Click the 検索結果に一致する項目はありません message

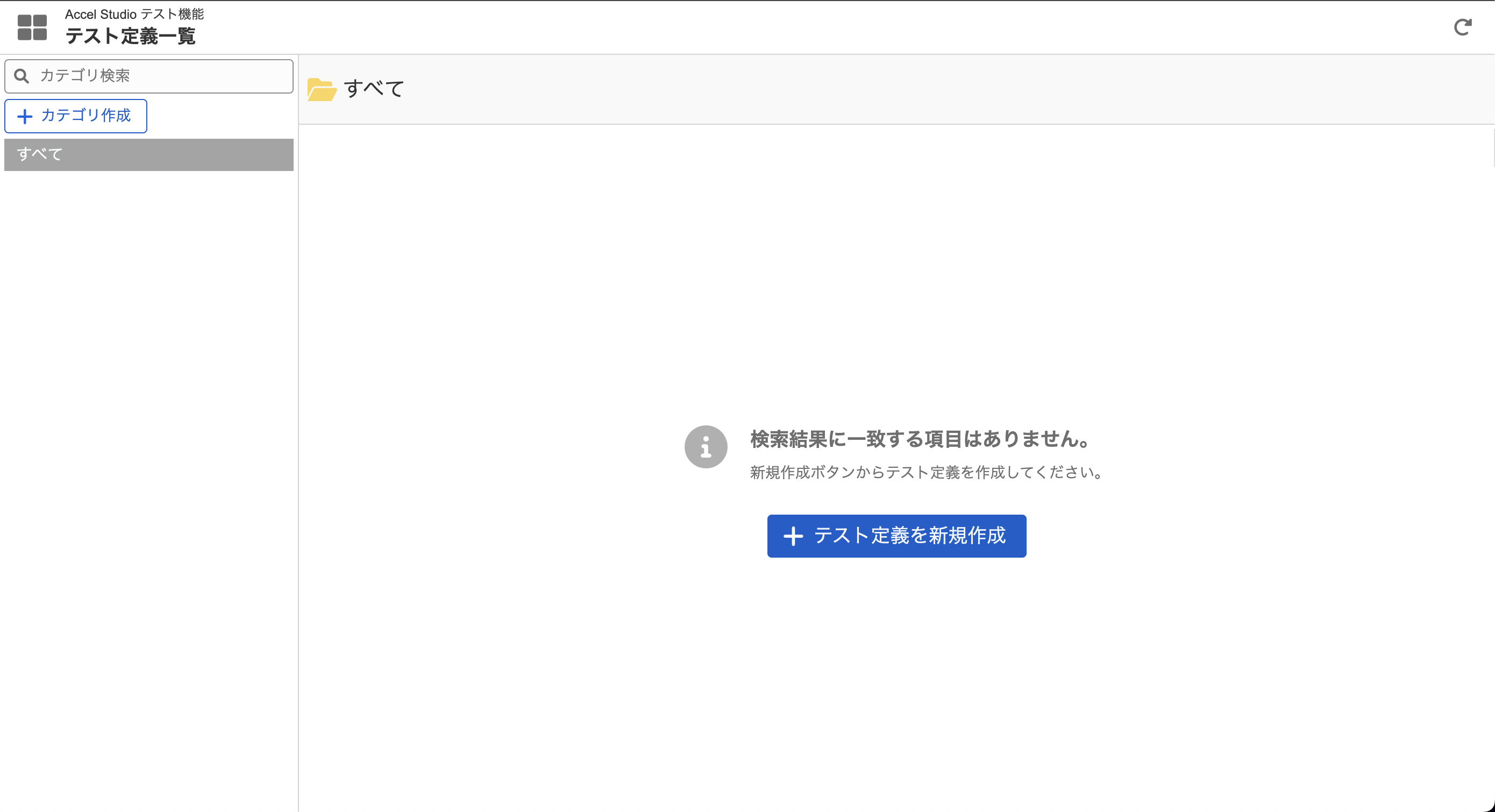[x=920, y=439]
